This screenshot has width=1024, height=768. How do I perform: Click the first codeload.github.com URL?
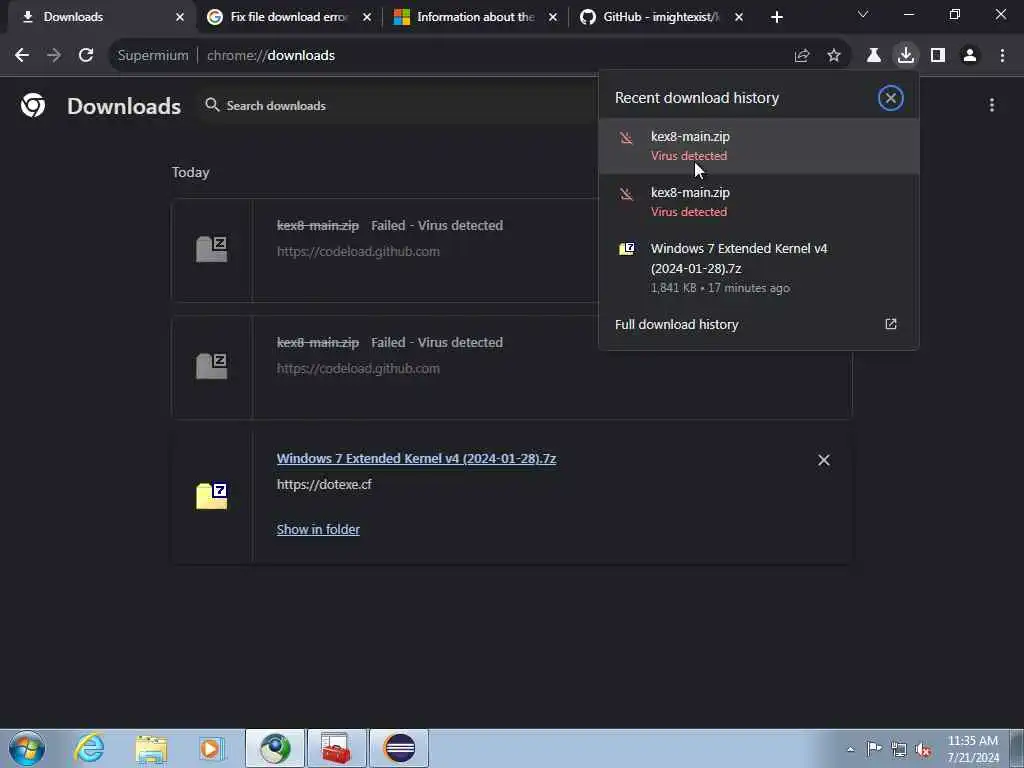pos(358,251)
